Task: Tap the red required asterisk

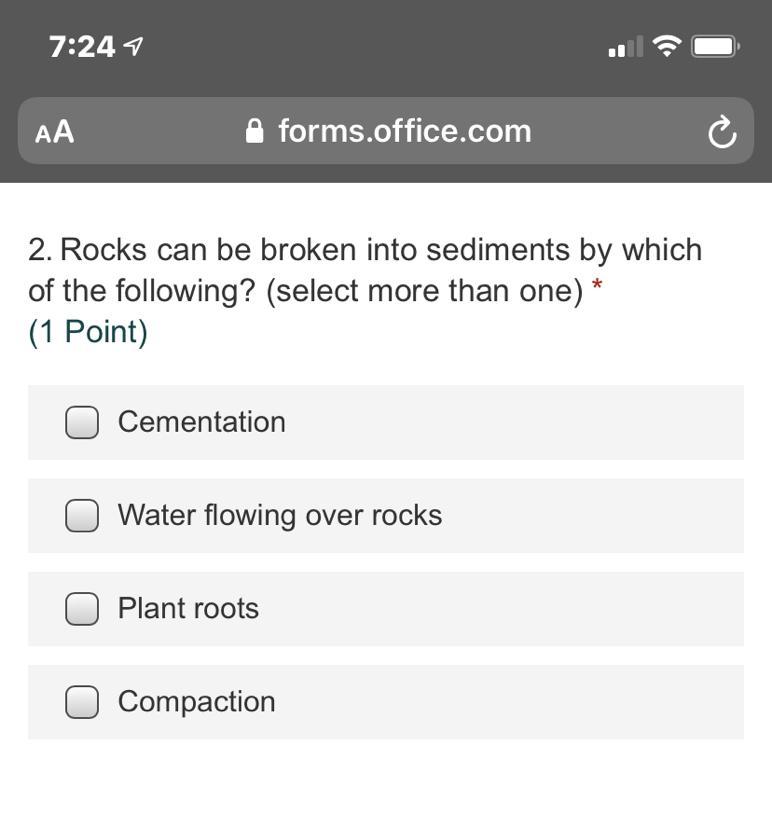Action: (x=597, y=286)
